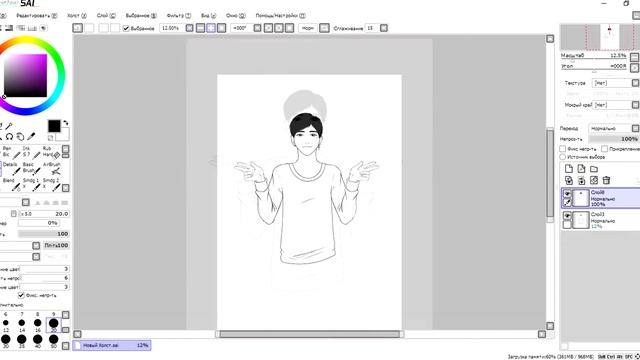The image size is (640, 360).
Task: Click the brush density slider showing 100
Action: coord(44,234)
